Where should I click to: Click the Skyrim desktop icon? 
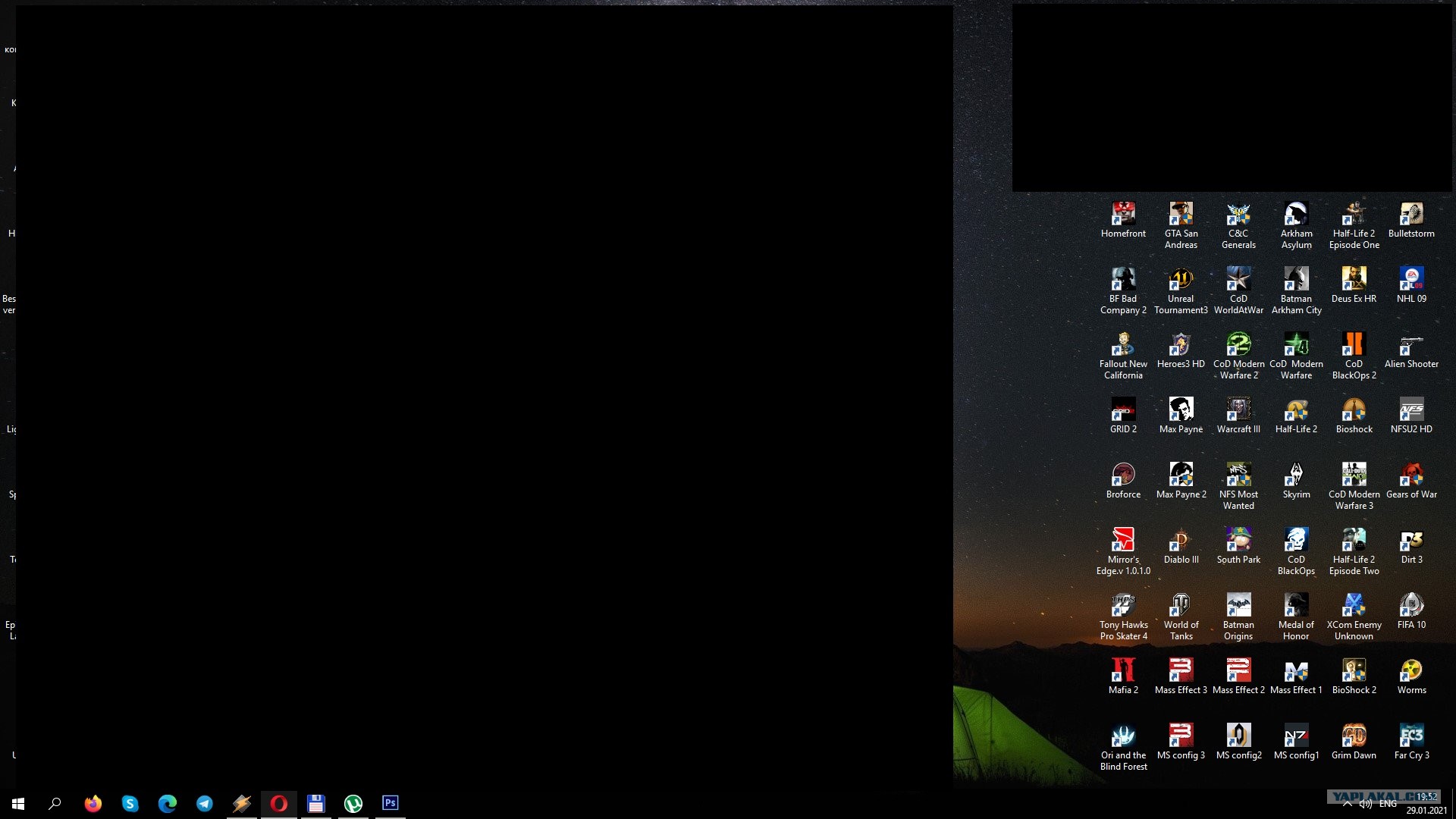tap(1296, 481)
